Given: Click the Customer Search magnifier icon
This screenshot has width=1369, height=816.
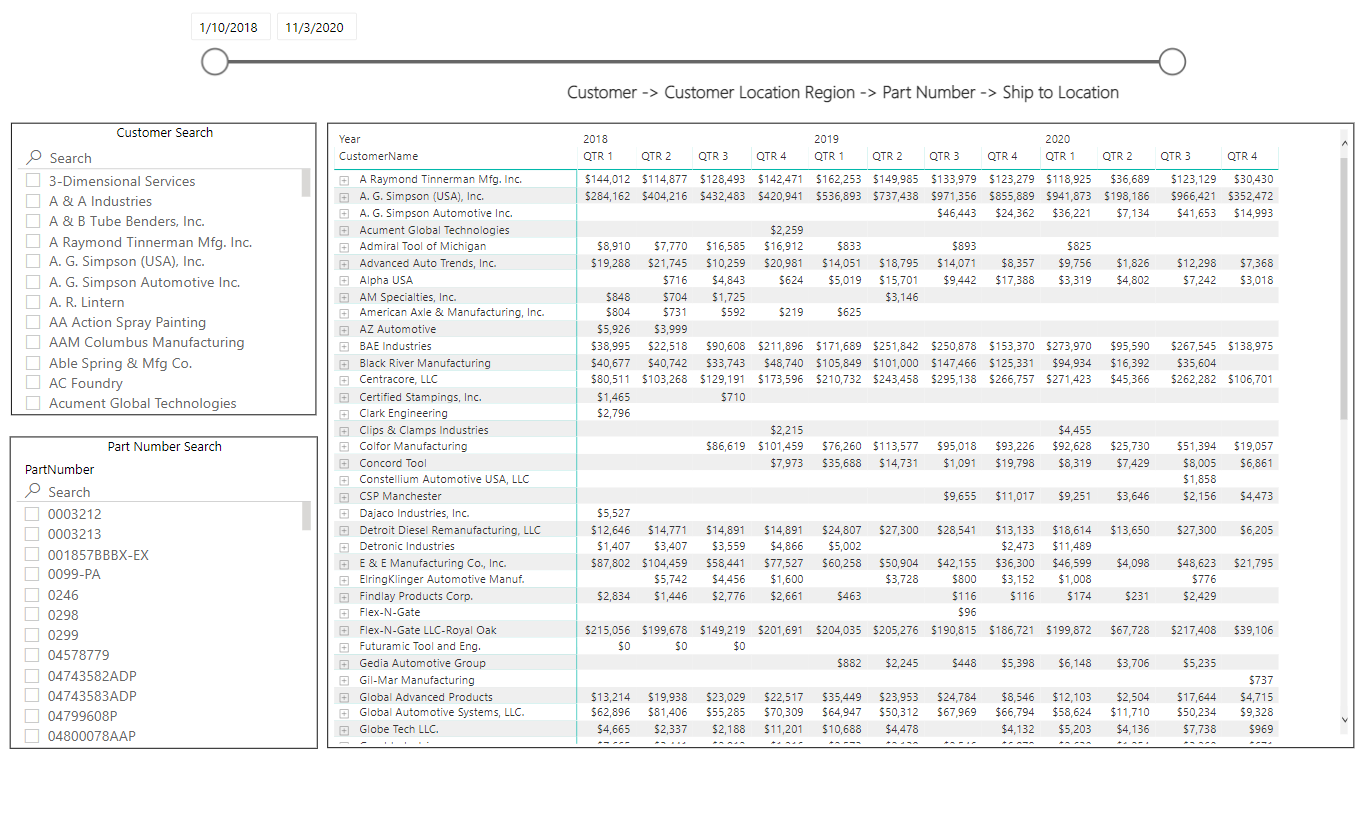Looking at the screenshot, I should pyautogui.click(x=34, y=158).
